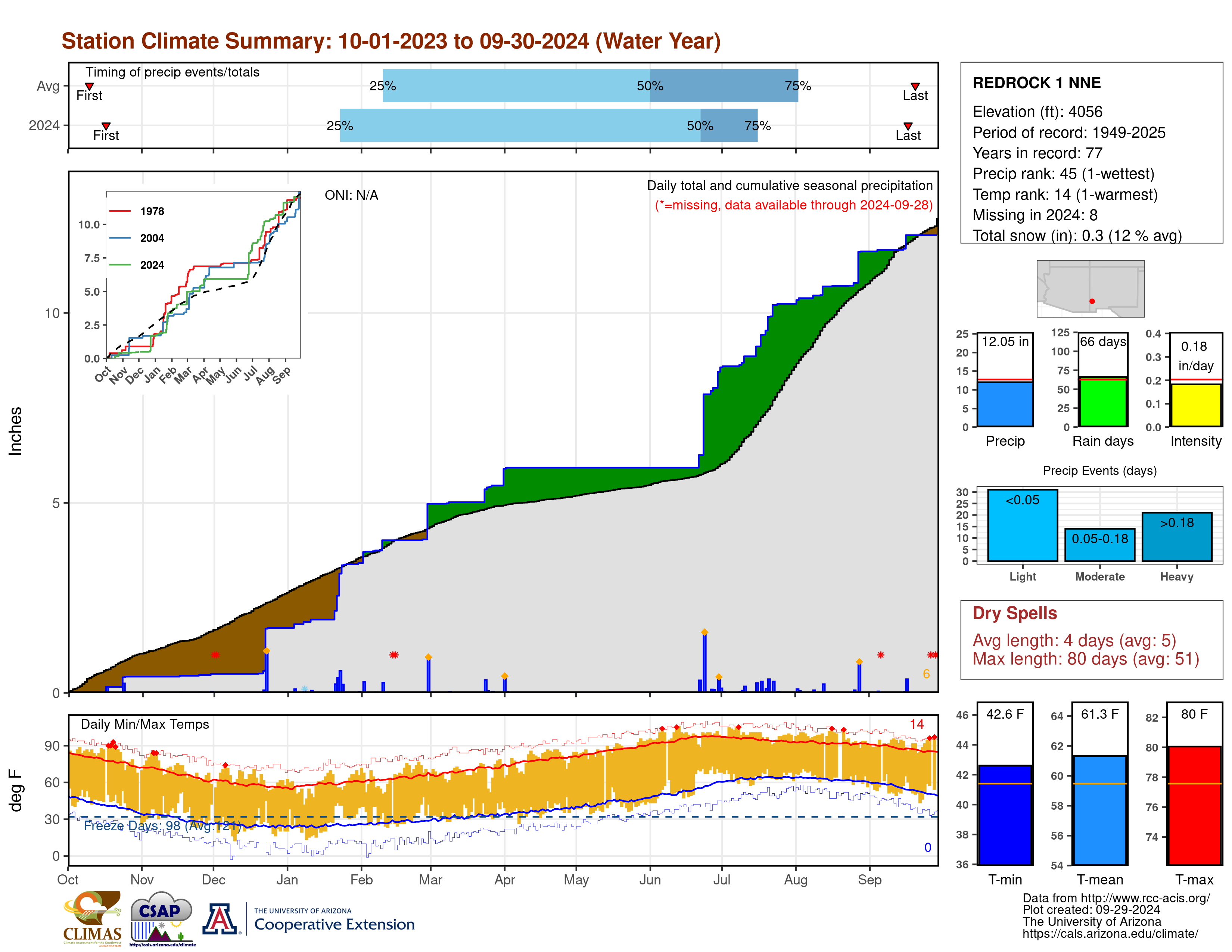Click the Avg 'First' precip marker triangle
1232x952 pixels.
89,86
